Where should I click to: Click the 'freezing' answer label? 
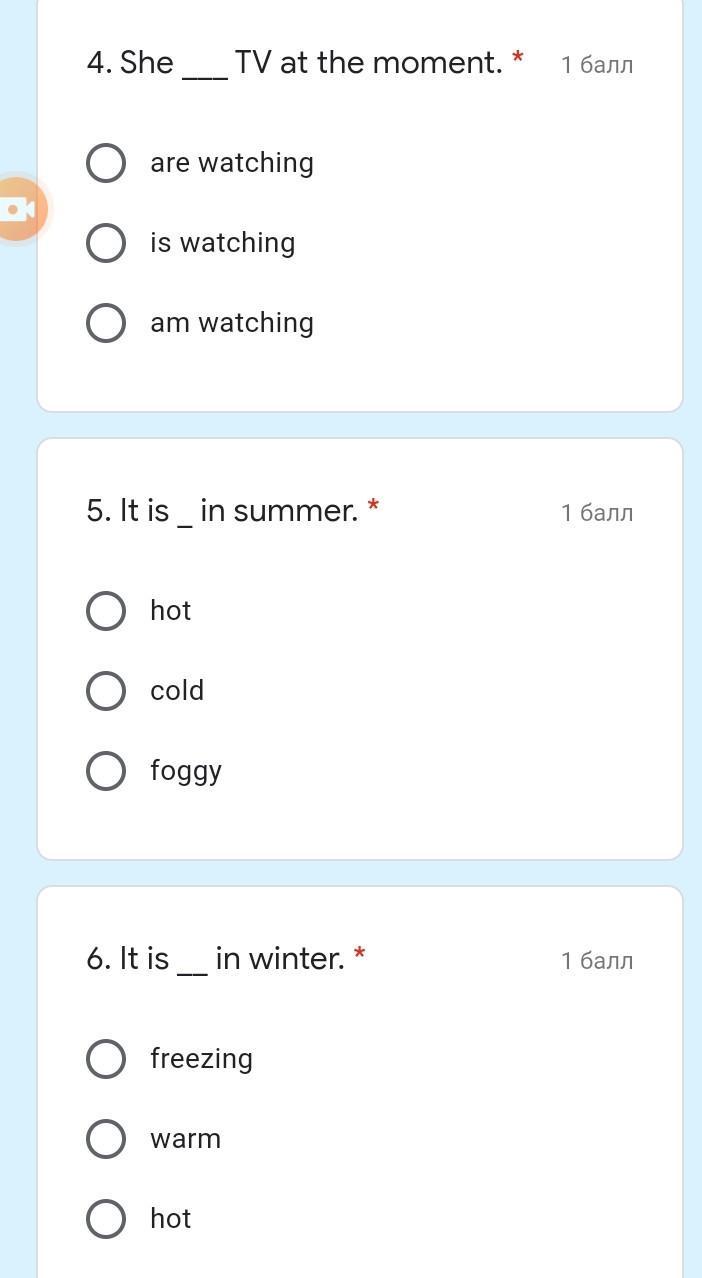pyautogui.click(x=201, y=1059)
